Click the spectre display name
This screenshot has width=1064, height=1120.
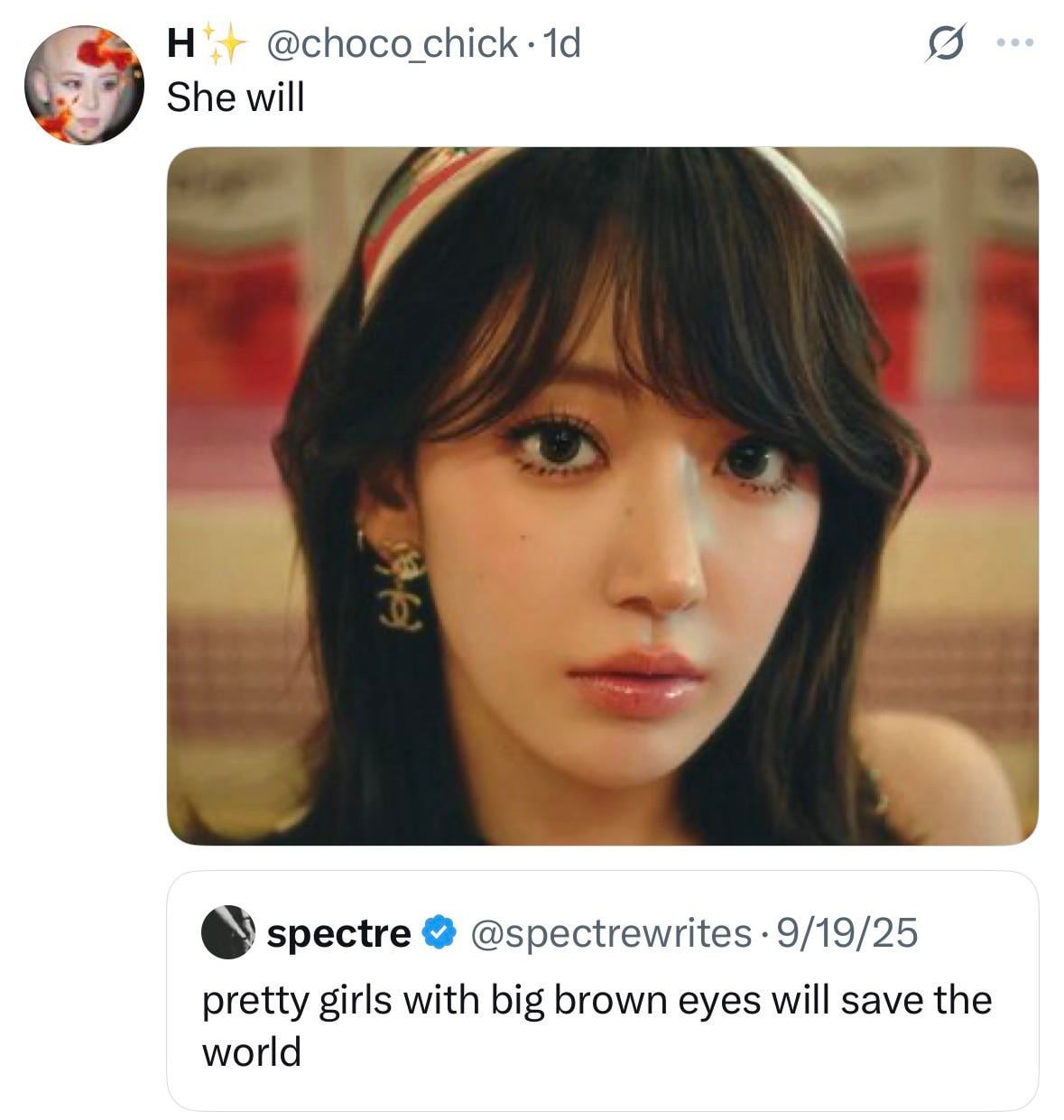338,932
